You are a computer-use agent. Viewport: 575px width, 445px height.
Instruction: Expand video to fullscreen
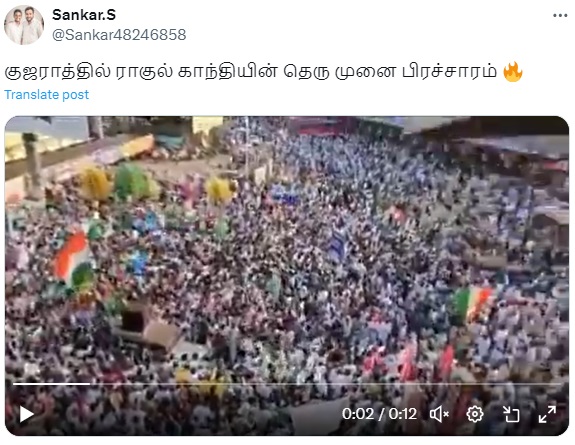pos(547,415)
